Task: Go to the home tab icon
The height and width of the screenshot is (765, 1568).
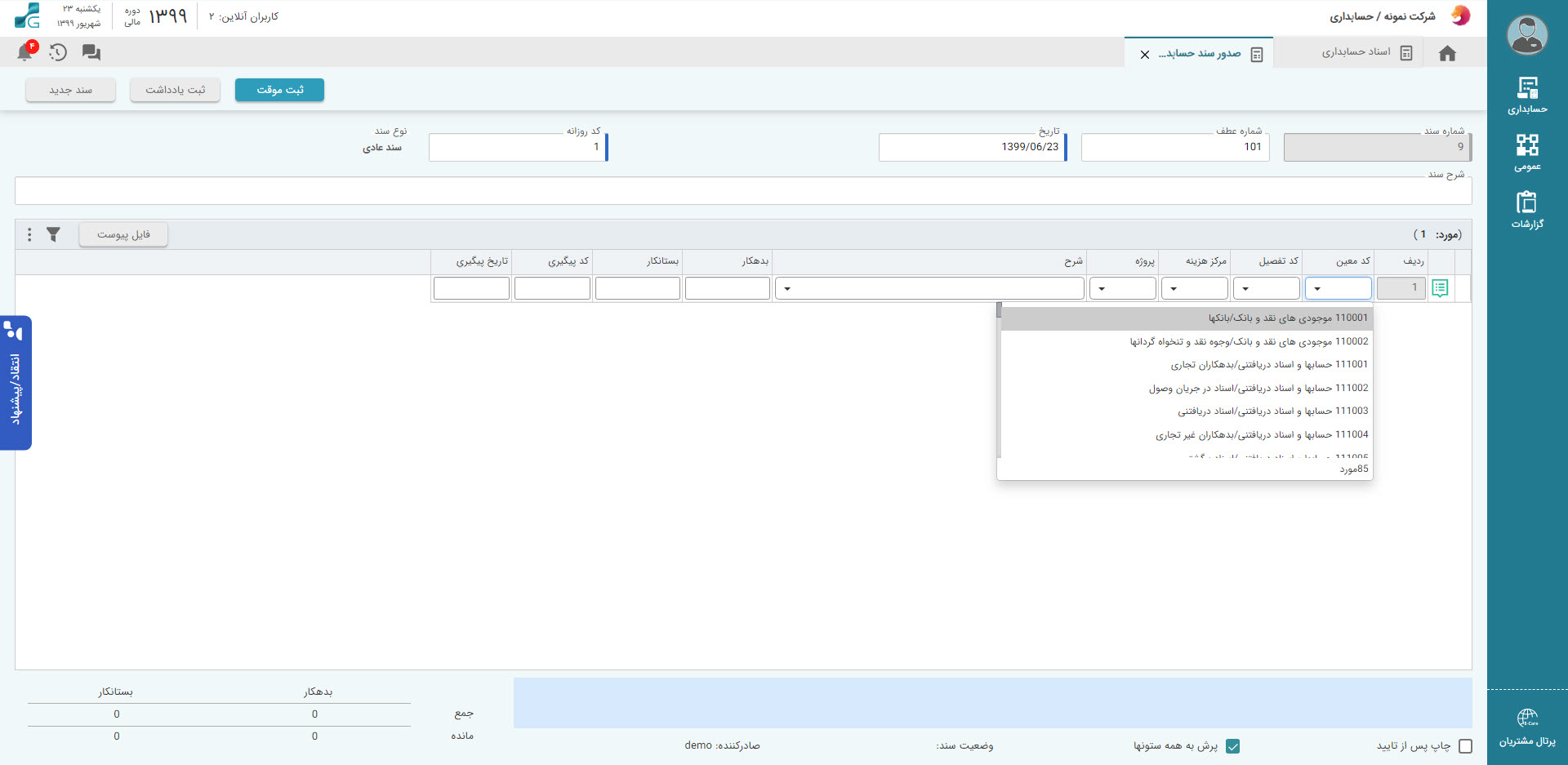Action: (1447, 53)
